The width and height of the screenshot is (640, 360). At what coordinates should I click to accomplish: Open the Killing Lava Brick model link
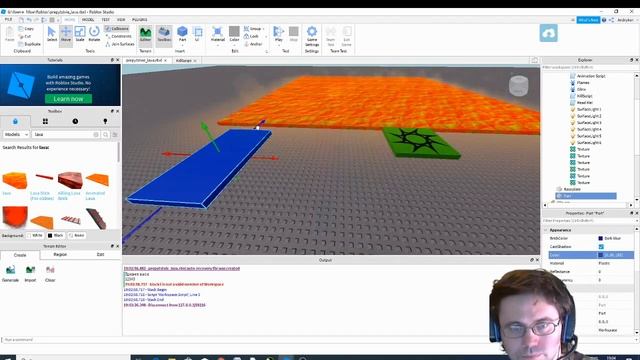[x=69, y=196]
